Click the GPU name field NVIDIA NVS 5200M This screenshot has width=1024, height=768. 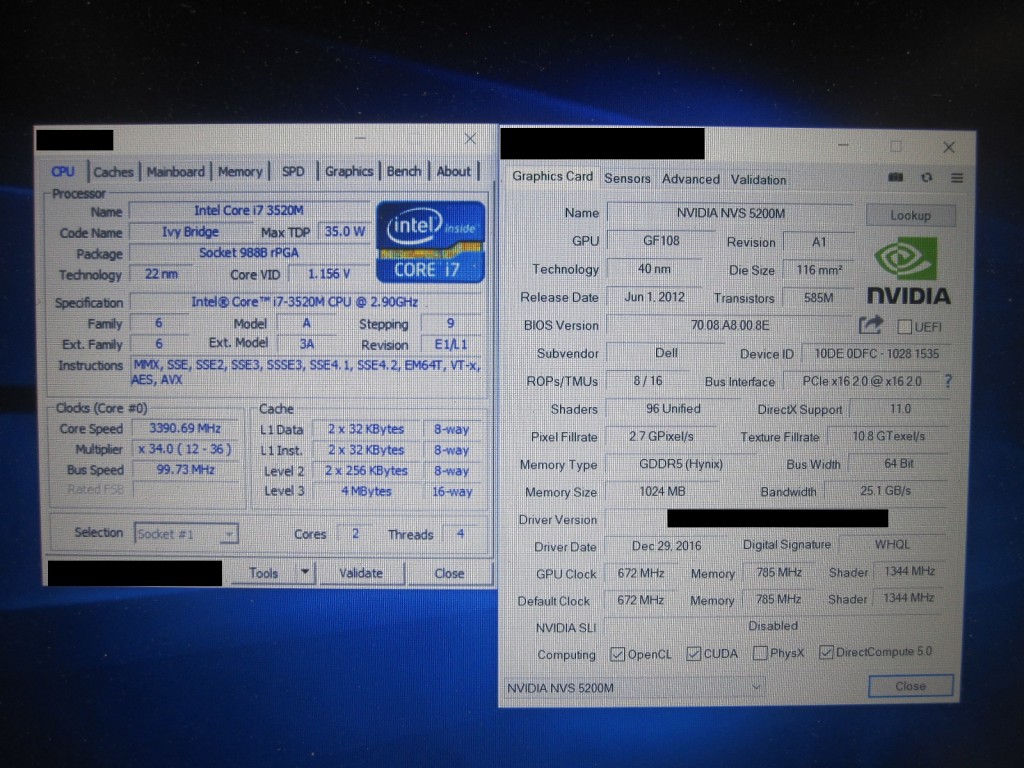coord(730,213)
